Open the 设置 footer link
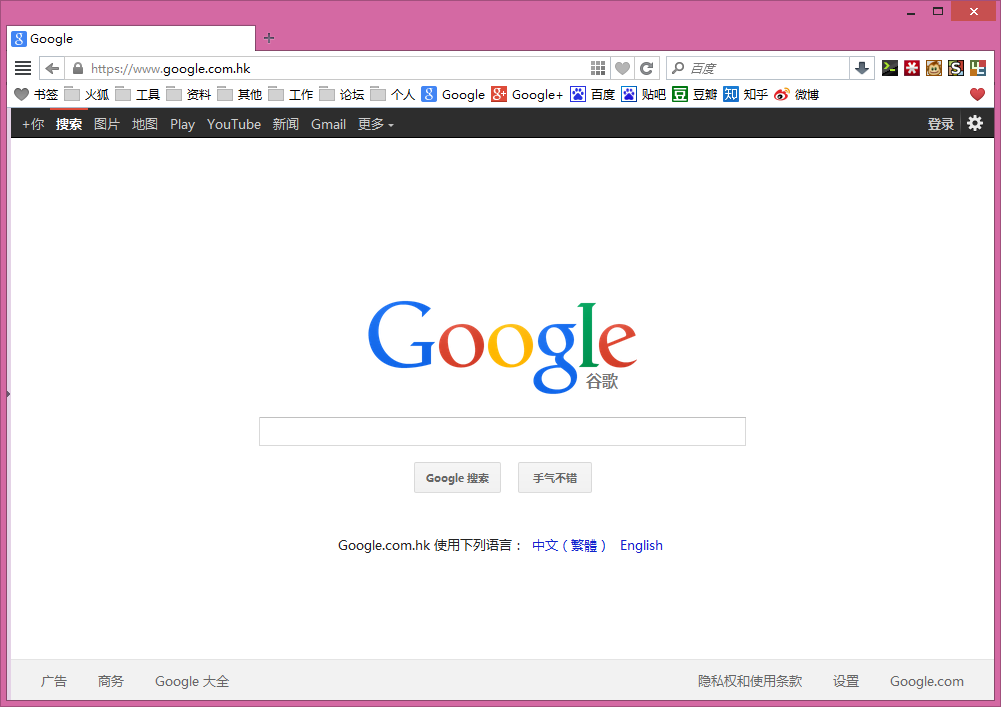The height and width of the screenshot is (707, 1001). pos(846,681)
